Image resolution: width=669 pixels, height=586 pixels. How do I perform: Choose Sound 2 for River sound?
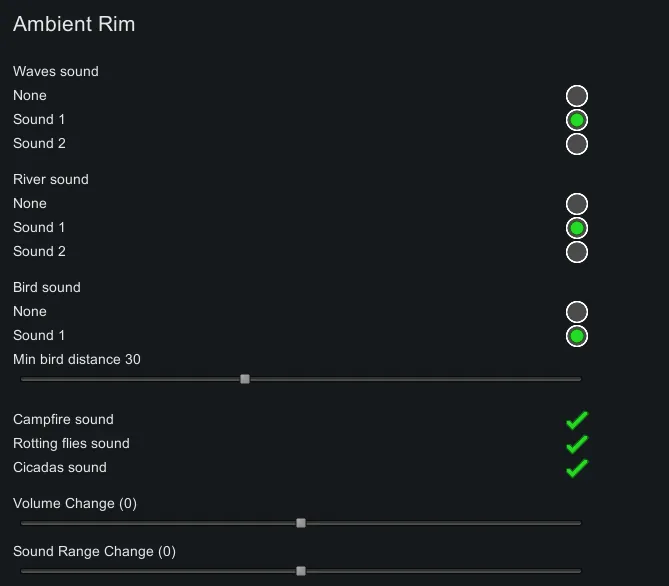pyautogui.click(x=577, y=252)
